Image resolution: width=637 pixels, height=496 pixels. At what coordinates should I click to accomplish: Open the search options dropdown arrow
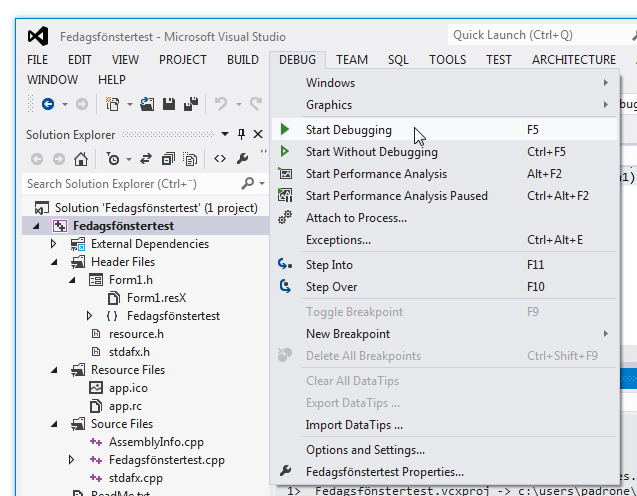[x=262, y=184]
